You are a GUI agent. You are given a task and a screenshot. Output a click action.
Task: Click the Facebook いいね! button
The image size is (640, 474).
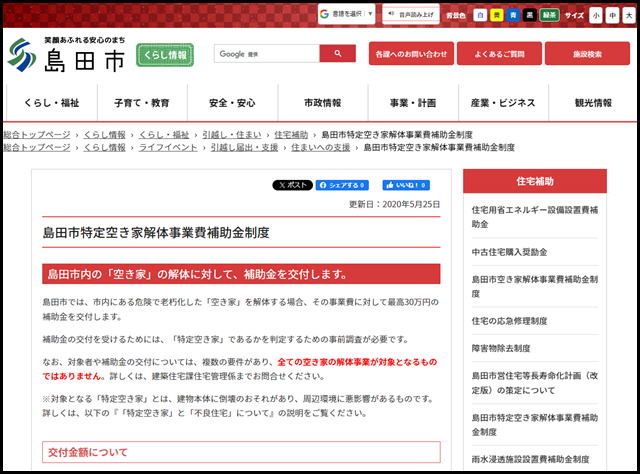[405, 185]
